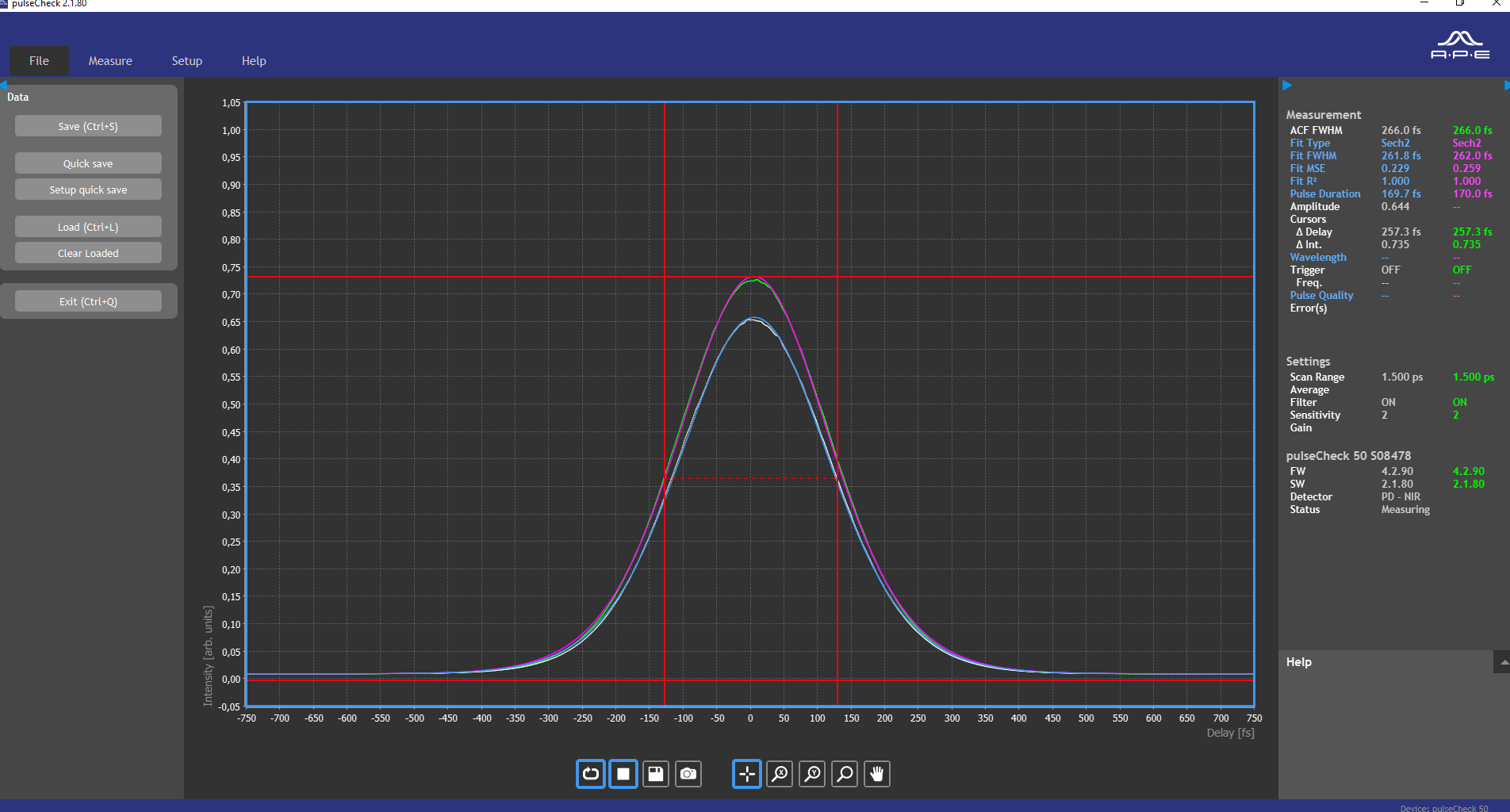Open the File menu tab
The width and height of the screenshot is (1510, 812).
click(x=39, y=61)
